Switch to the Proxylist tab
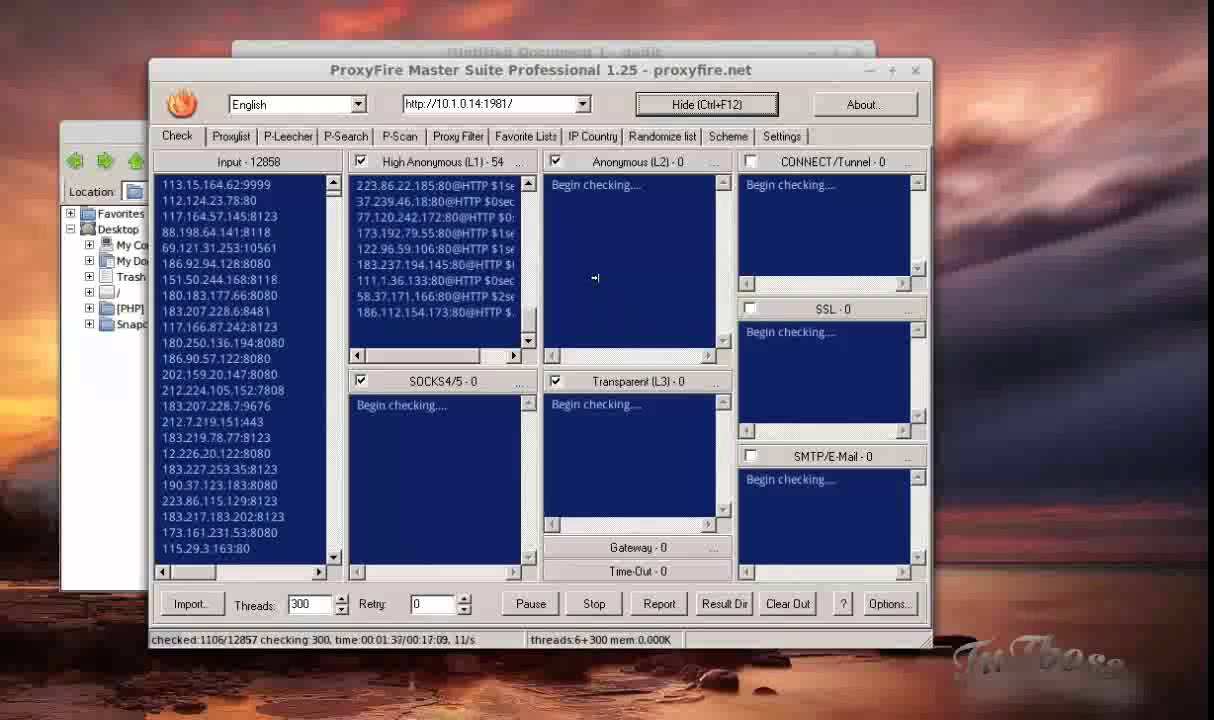This screenshot has width=1214, height=720. (231, 136)
